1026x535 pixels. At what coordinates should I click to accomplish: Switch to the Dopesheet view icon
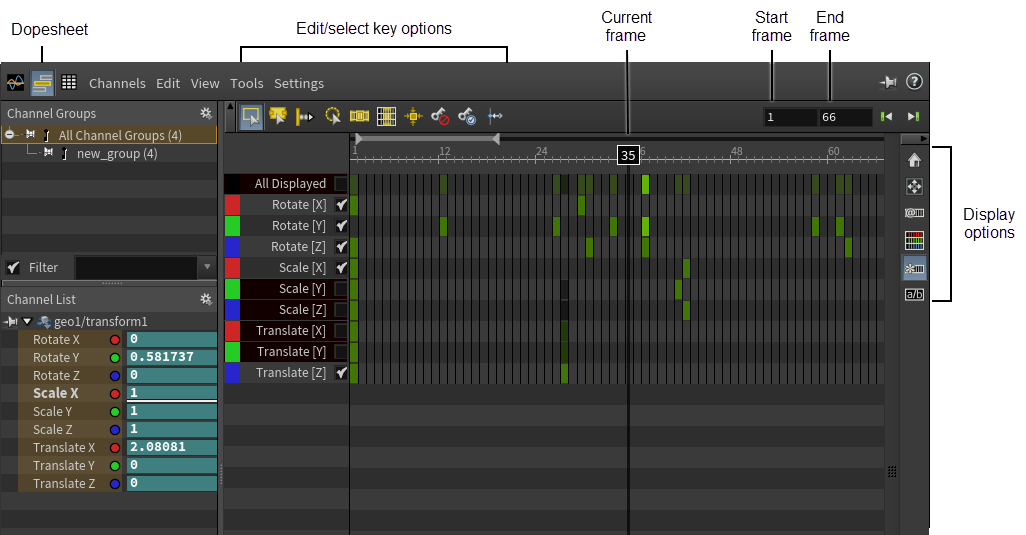click(43, 83)
